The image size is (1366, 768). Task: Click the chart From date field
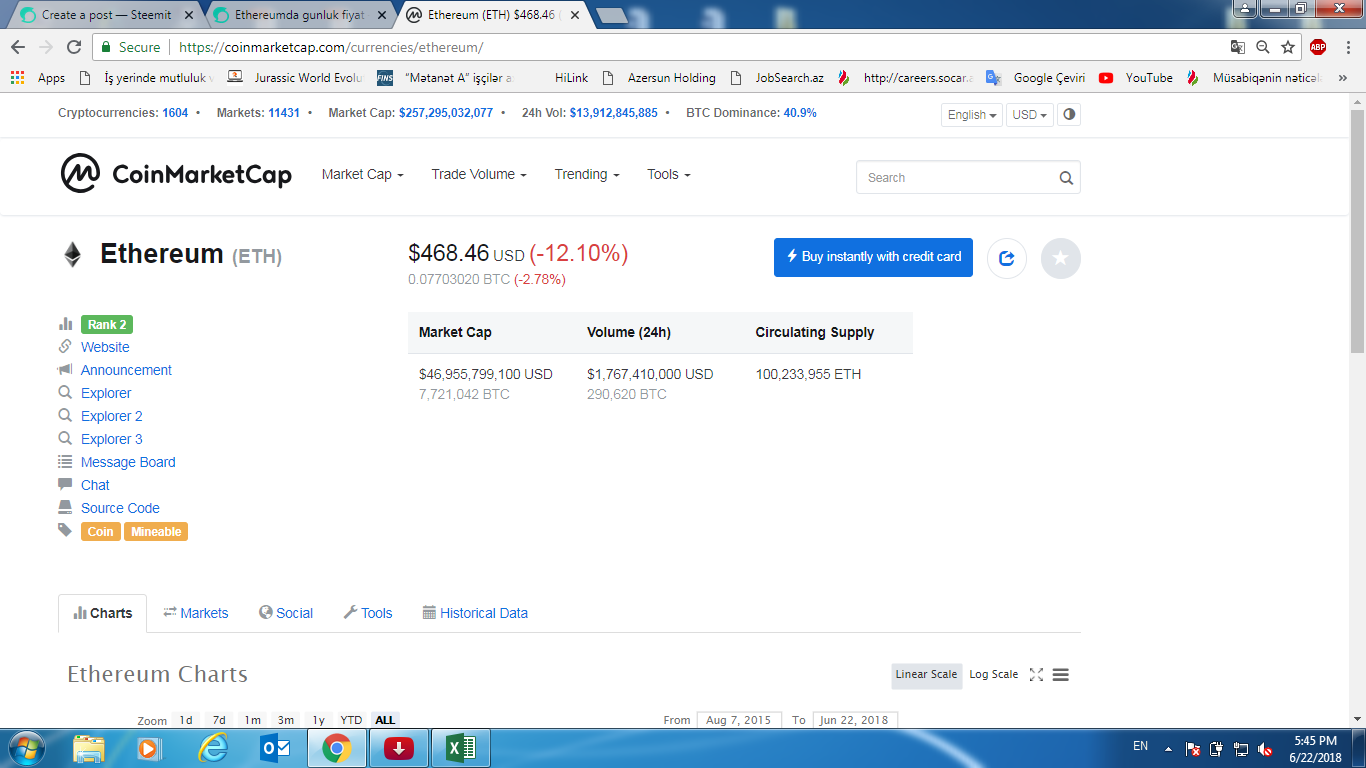click(738, 720)
